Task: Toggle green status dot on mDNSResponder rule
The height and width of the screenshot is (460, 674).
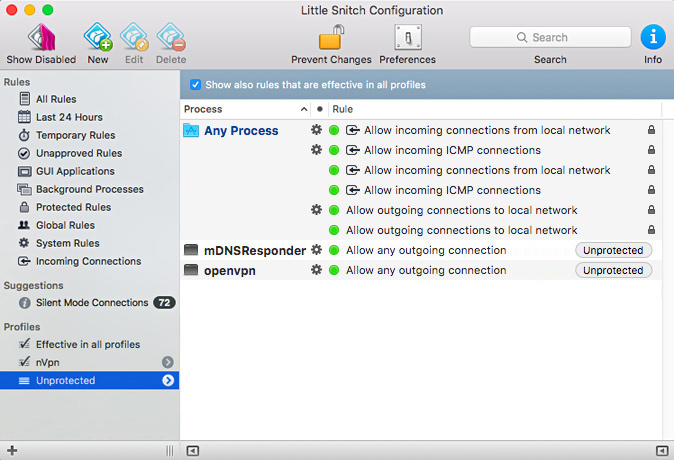Action: point(334,250)
